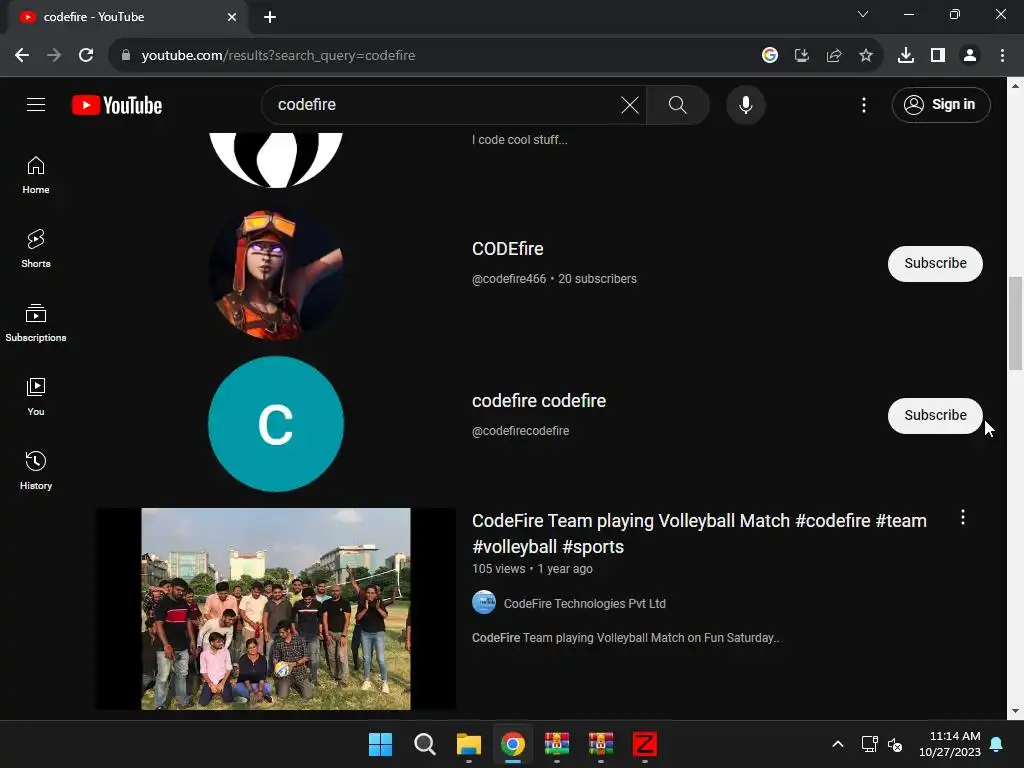Open codefire codefire channel name
The height and width of the screenshot is (768, 1024).
point(539,401)
